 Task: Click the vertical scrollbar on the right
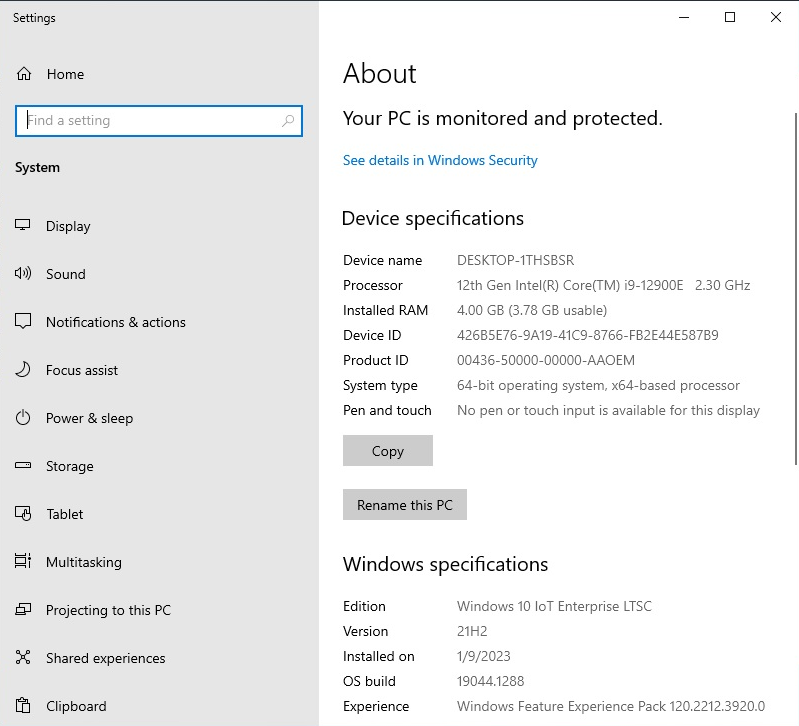pos(796,288)
